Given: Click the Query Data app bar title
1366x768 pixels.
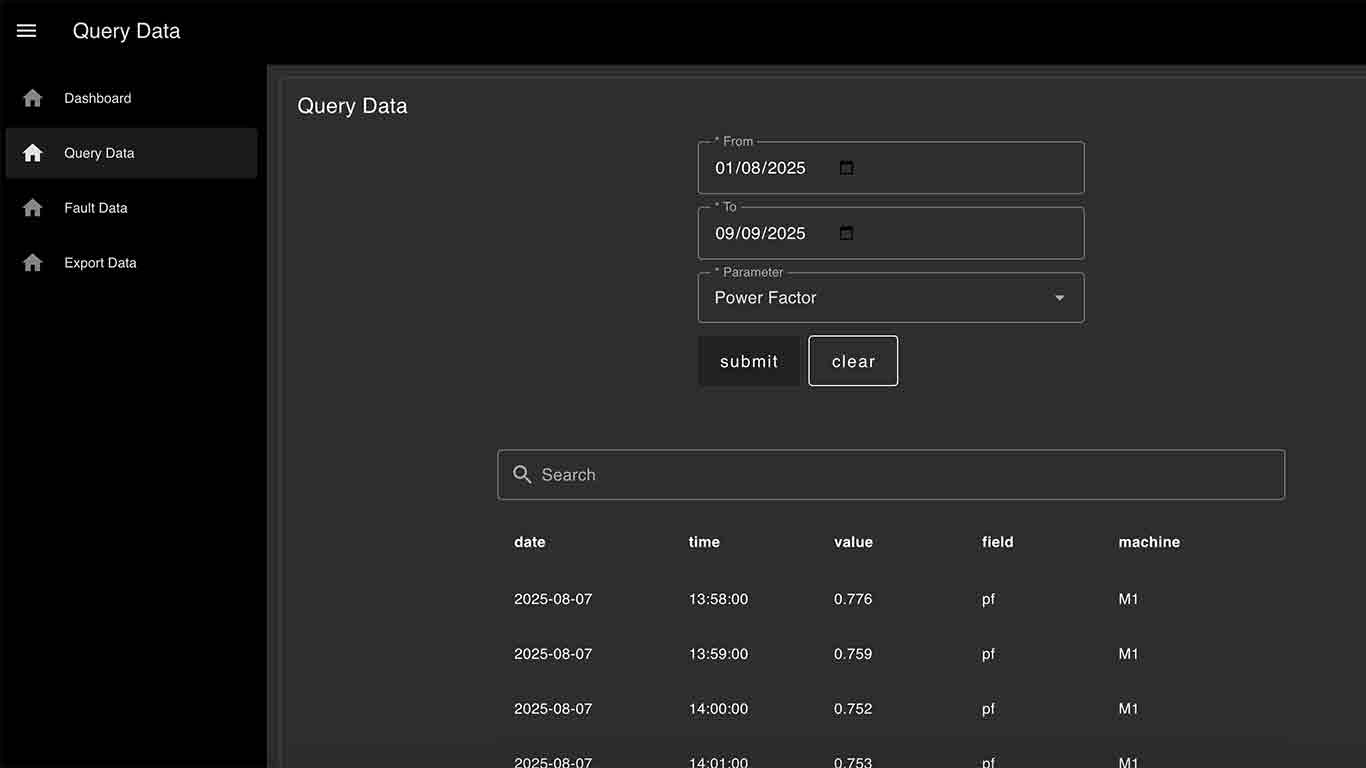Looking at the screenshot, I should [126, 31].
